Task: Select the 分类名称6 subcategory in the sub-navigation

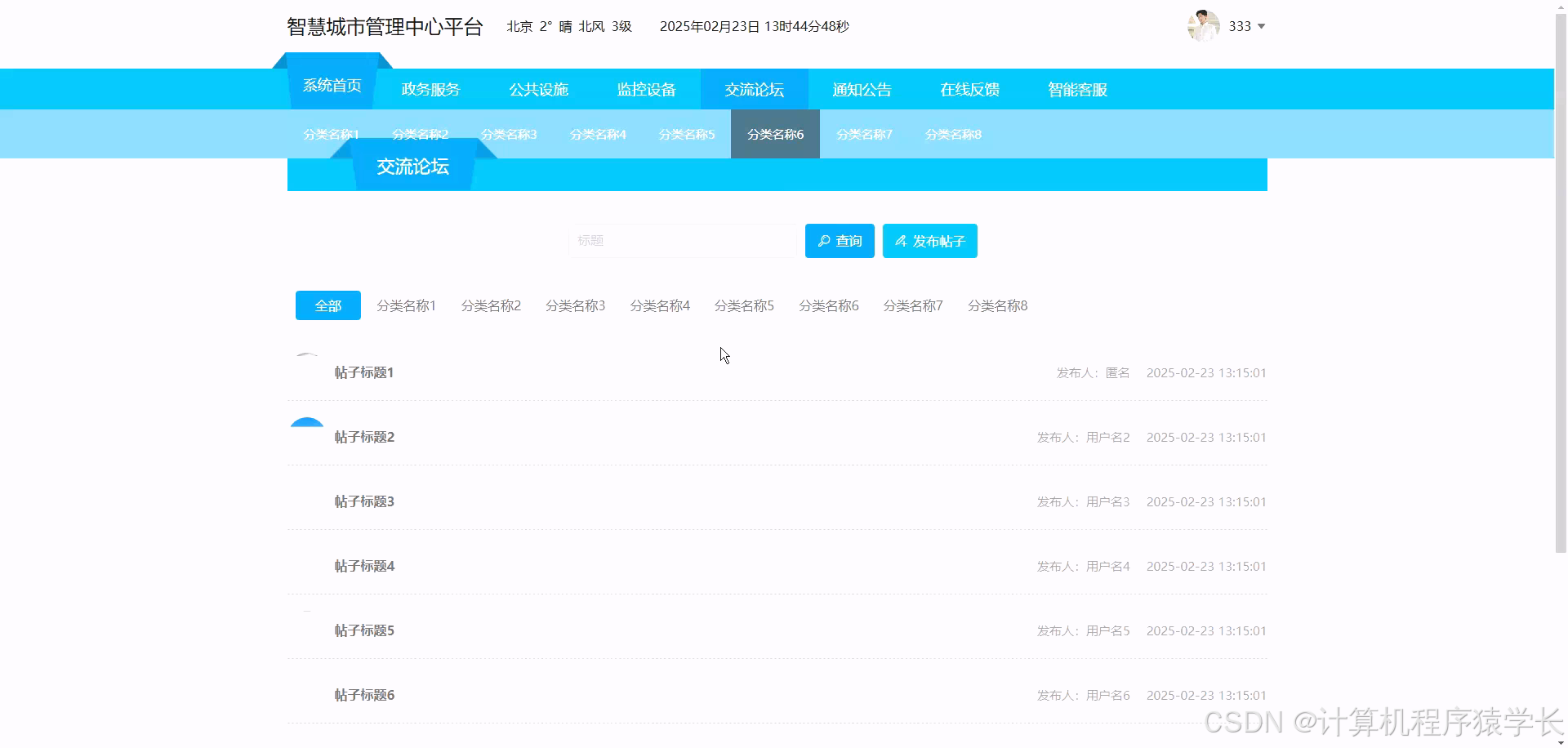Action: (x=774, y=134)
